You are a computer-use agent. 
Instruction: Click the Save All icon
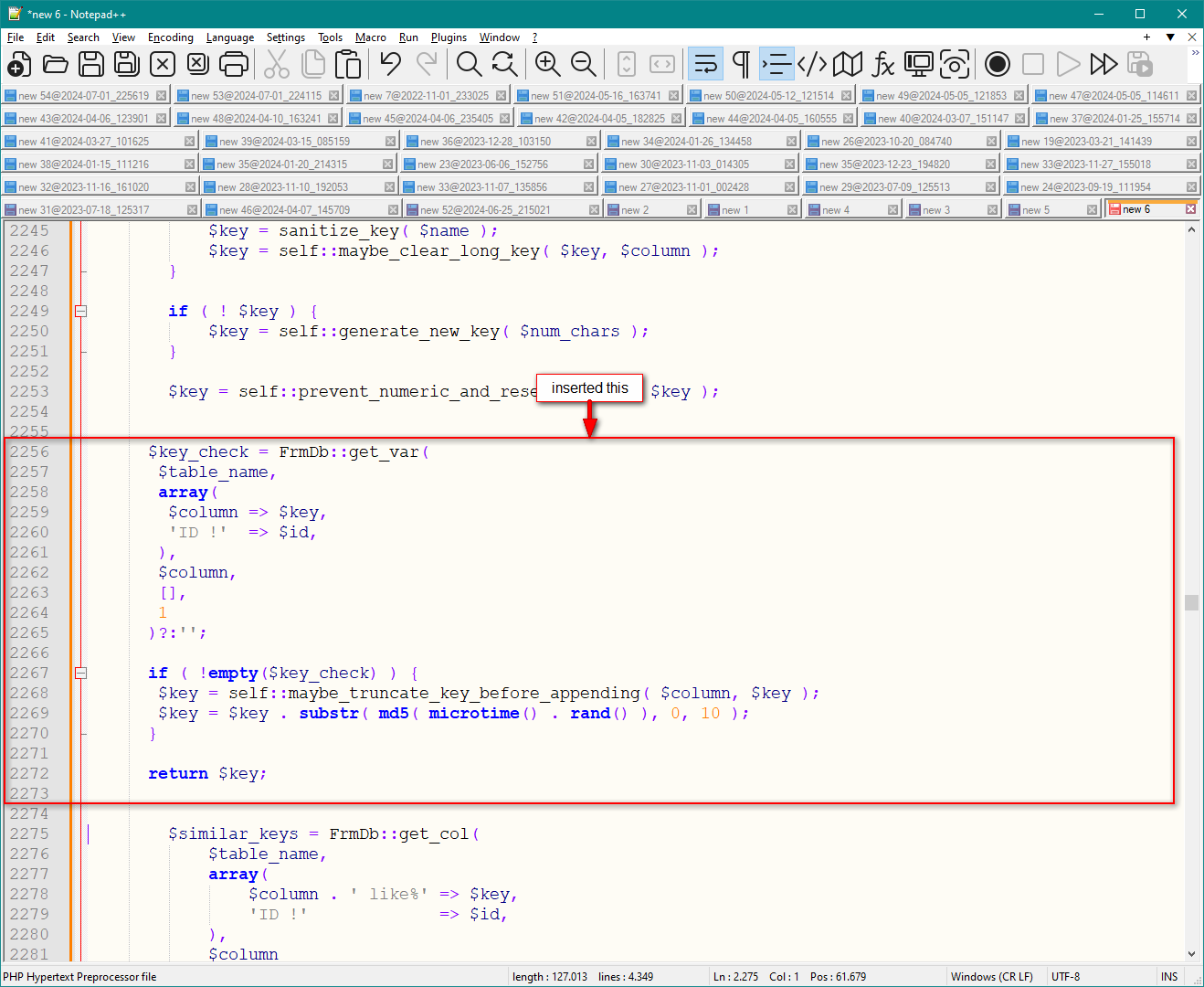(x=126, y=64)
